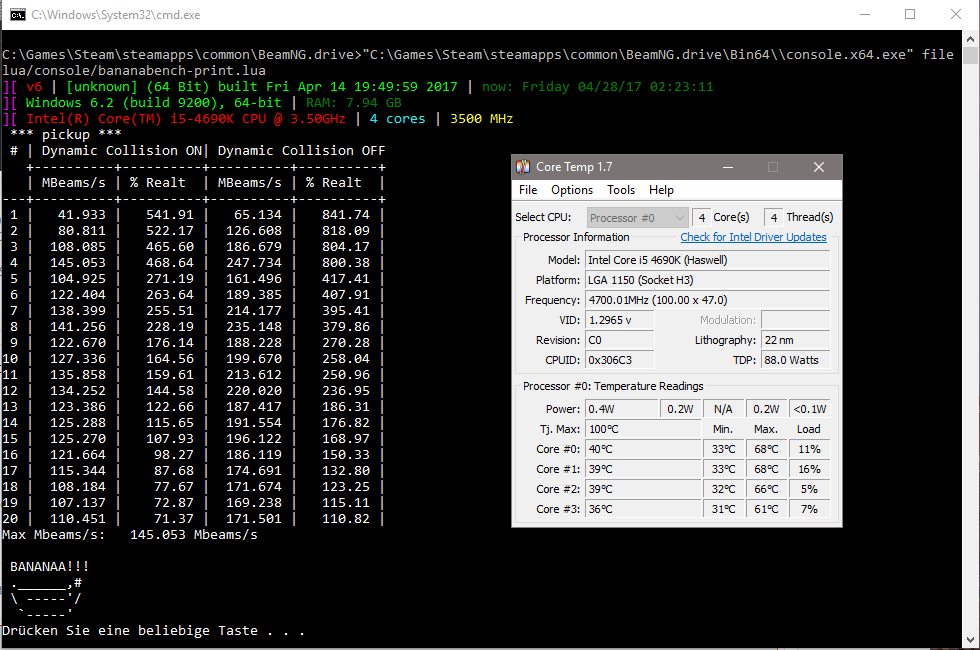Click the BANANAA!!! text in console
Viewport: 980px width, 650px height.
50,567
